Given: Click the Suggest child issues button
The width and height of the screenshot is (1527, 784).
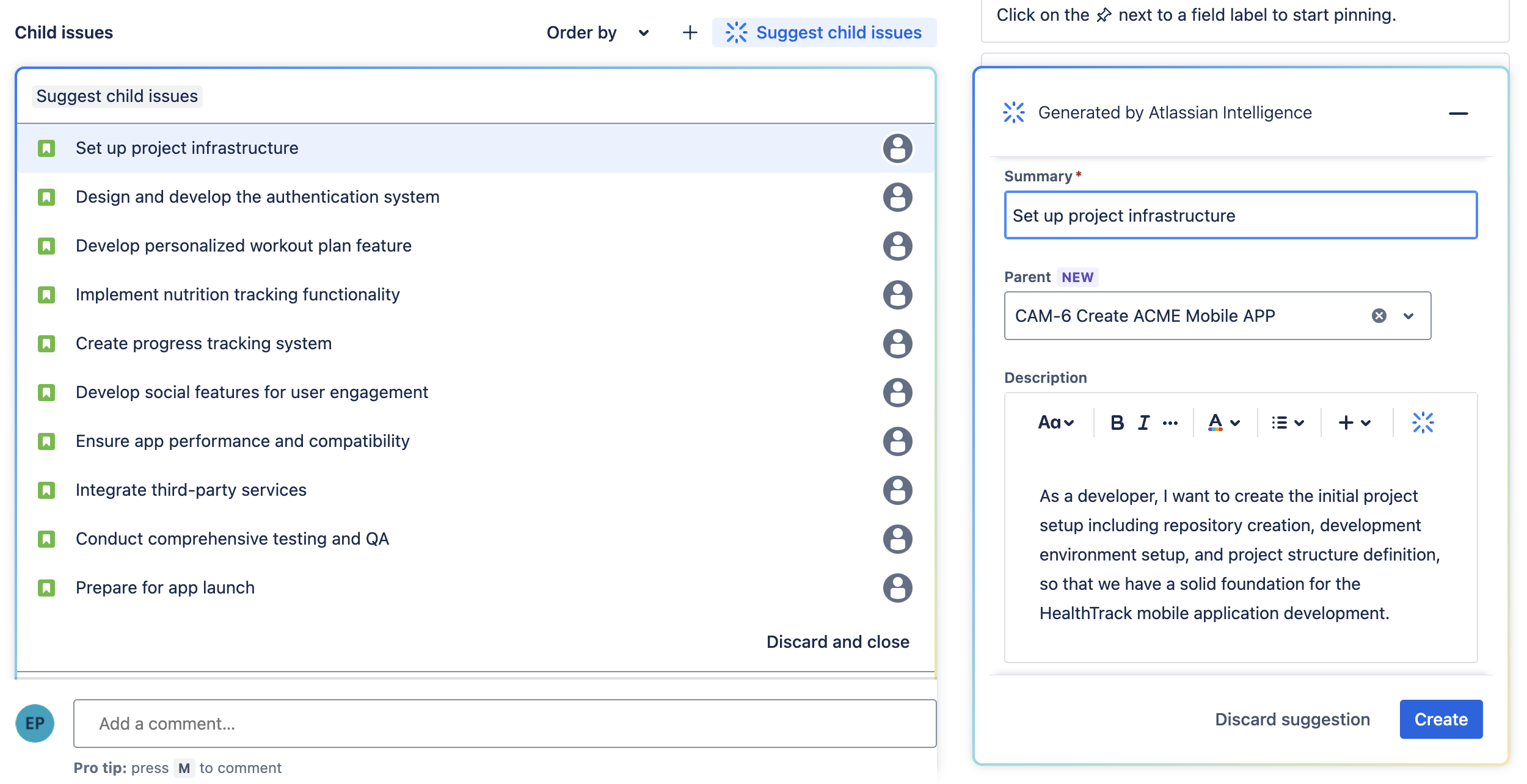Looking at the screenshot, I should (824, 32).
